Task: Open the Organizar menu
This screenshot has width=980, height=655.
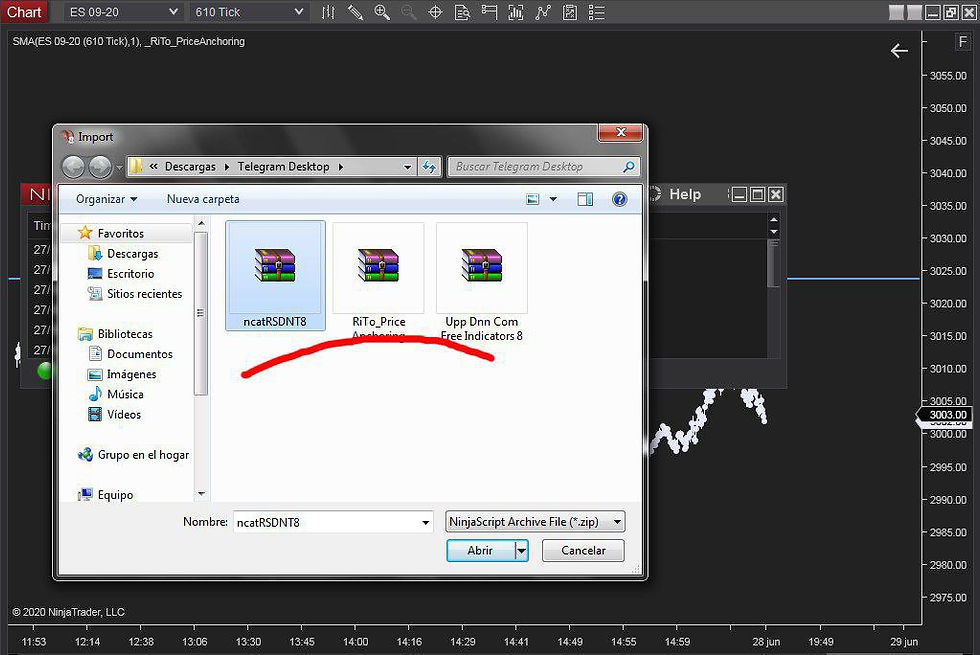Action: tap(106, 199)
